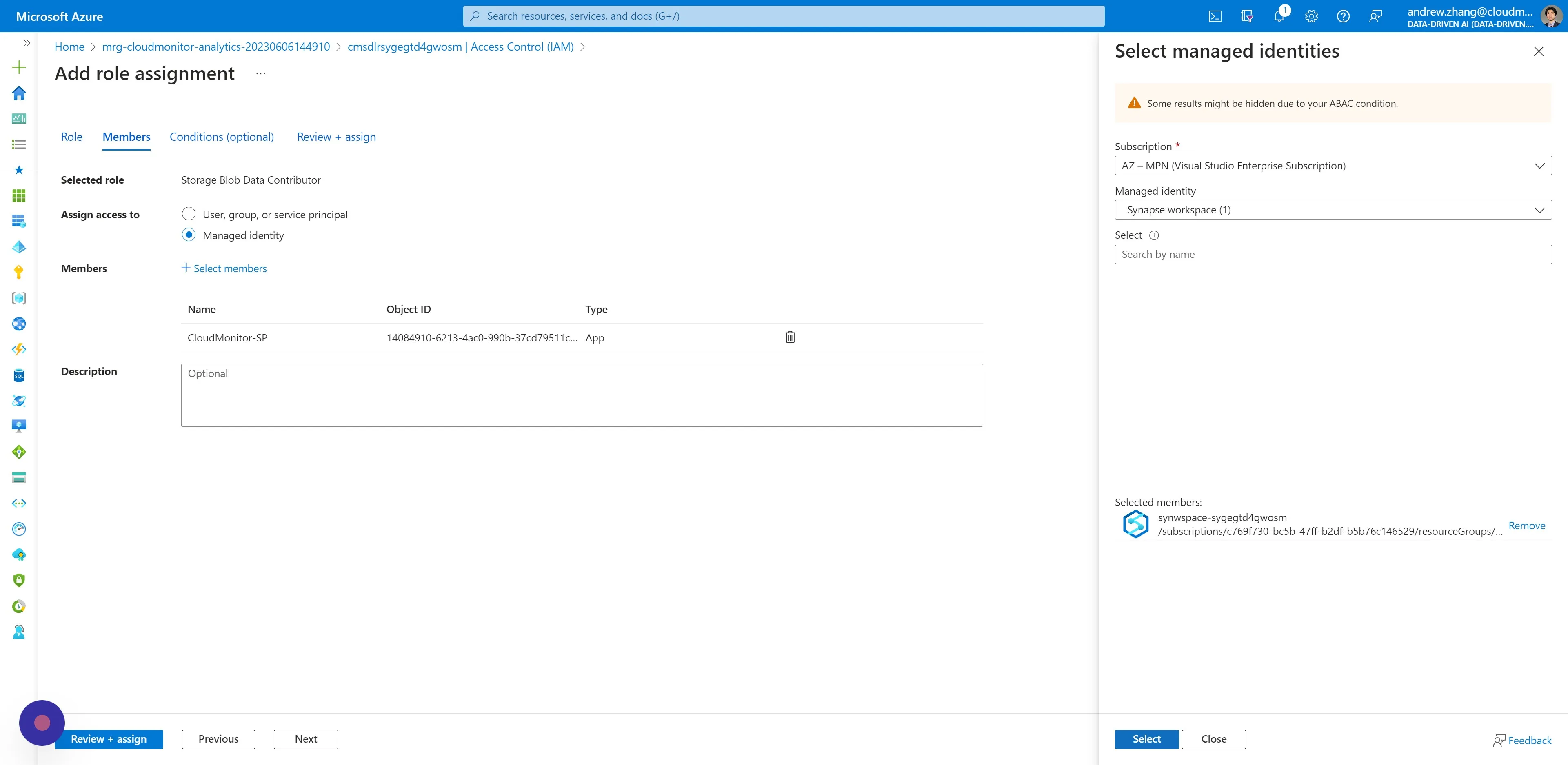Select the Managed identity radio button
Image resolution: width=1568 pixels, height=765 pixels.
click(189, 235)
